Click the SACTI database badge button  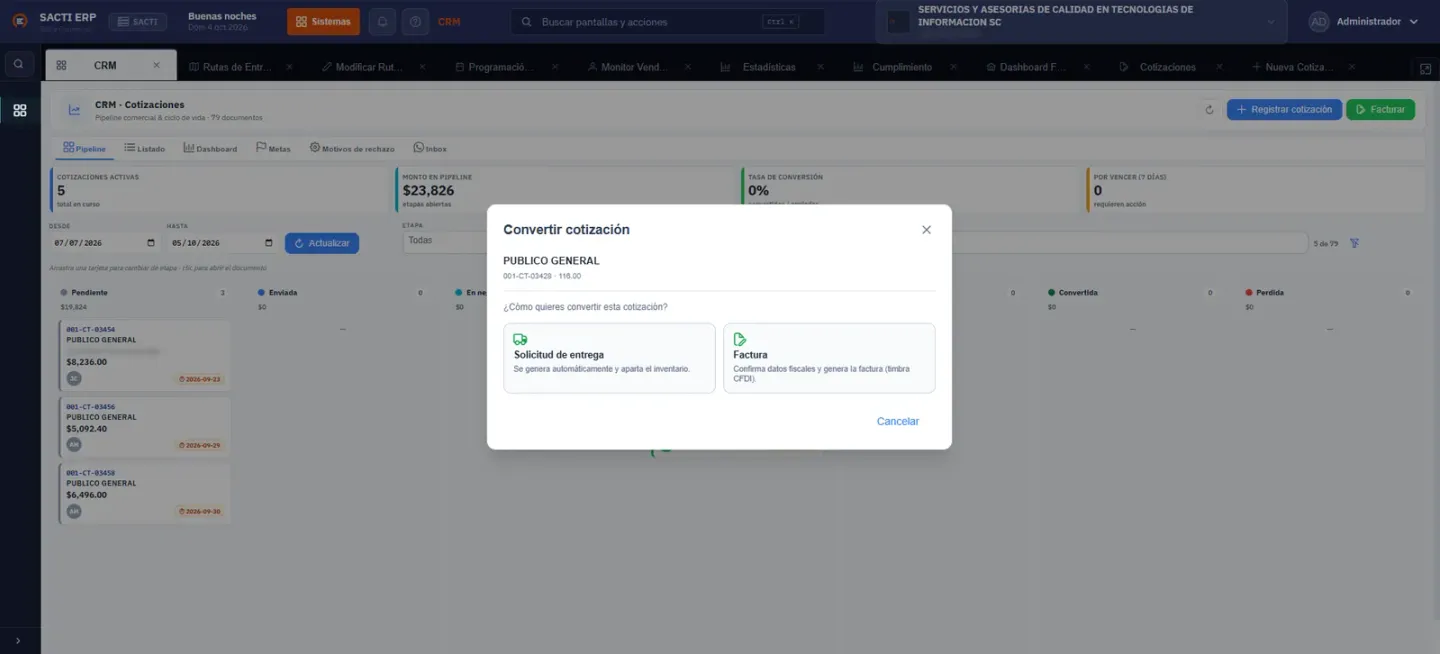137,22
